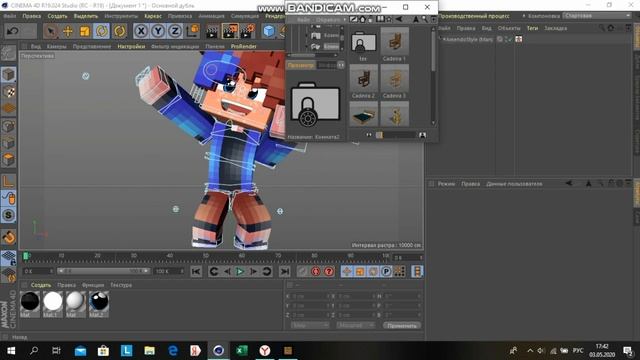Image resolution: width=640 pixels, height=360 pixels.
Task: Click Make Editable icon in left sidebar
Action: click(9, 53)
